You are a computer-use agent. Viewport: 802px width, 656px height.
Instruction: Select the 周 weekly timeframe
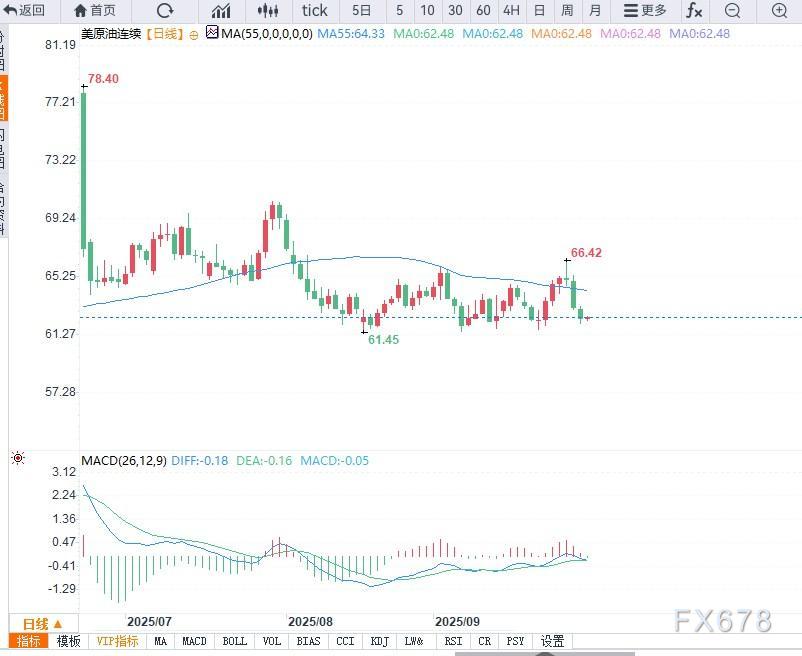click(567, 11)
